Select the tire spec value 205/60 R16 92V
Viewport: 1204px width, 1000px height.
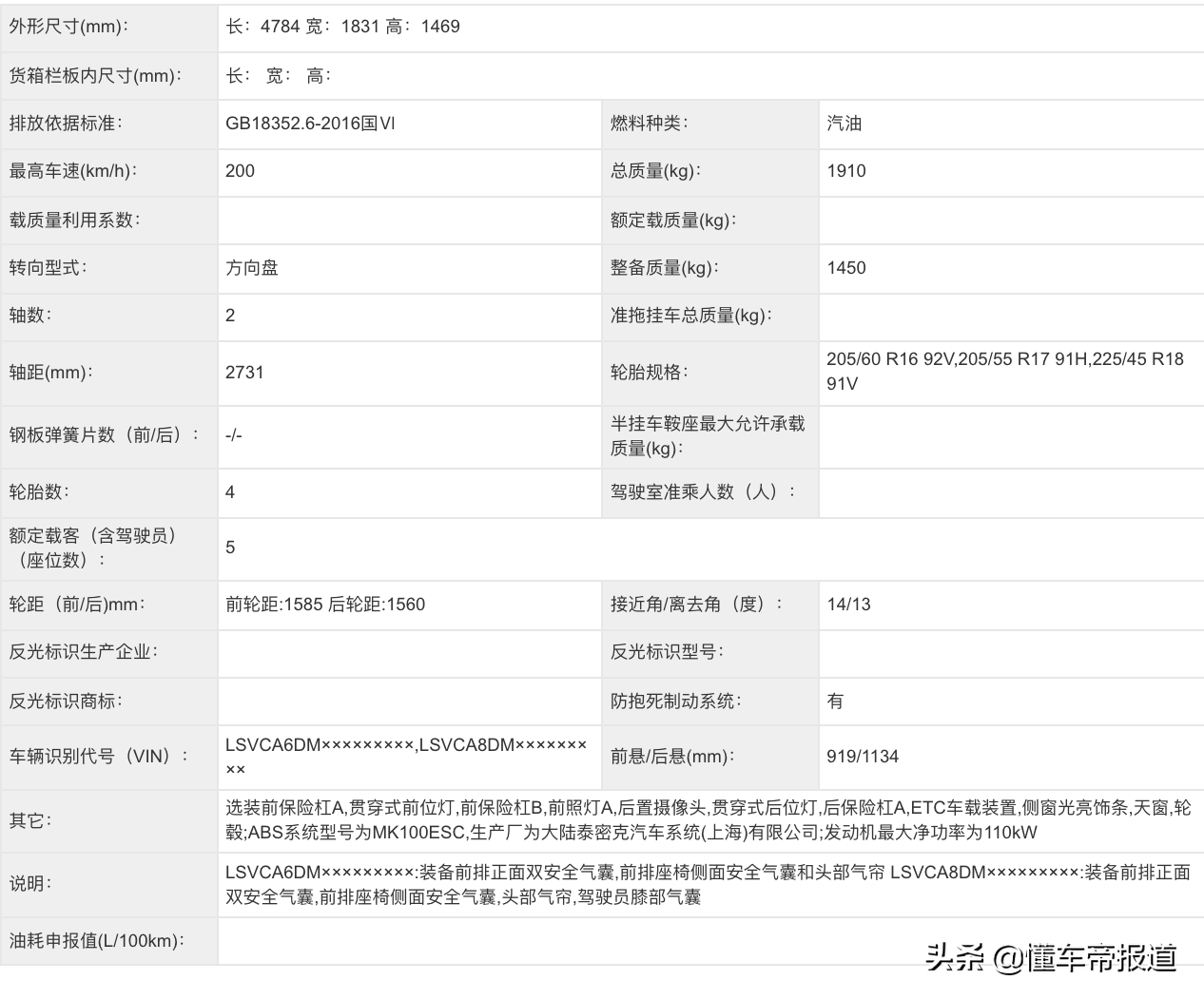click(x=890, y=359)
